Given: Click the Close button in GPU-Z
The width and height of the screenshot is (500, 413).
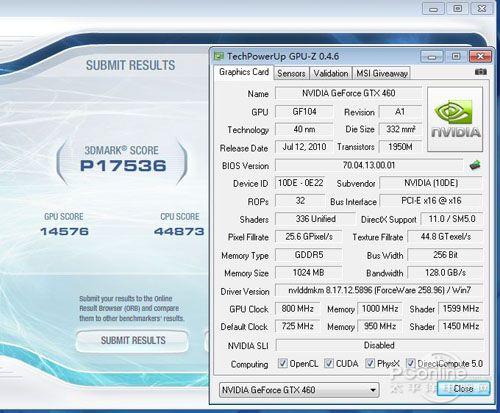Looking at the screenshot, I should tap(463, 389).
